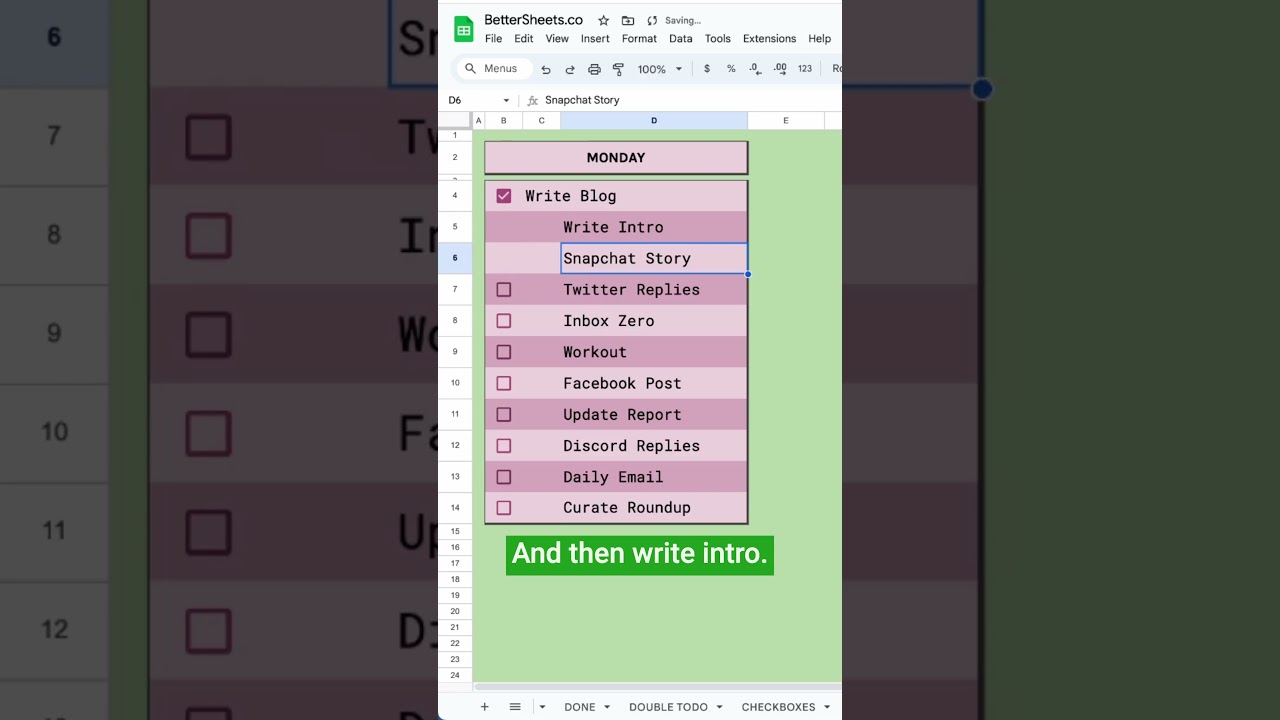
Task: Open the Edit menu
Action: point(524,39)
